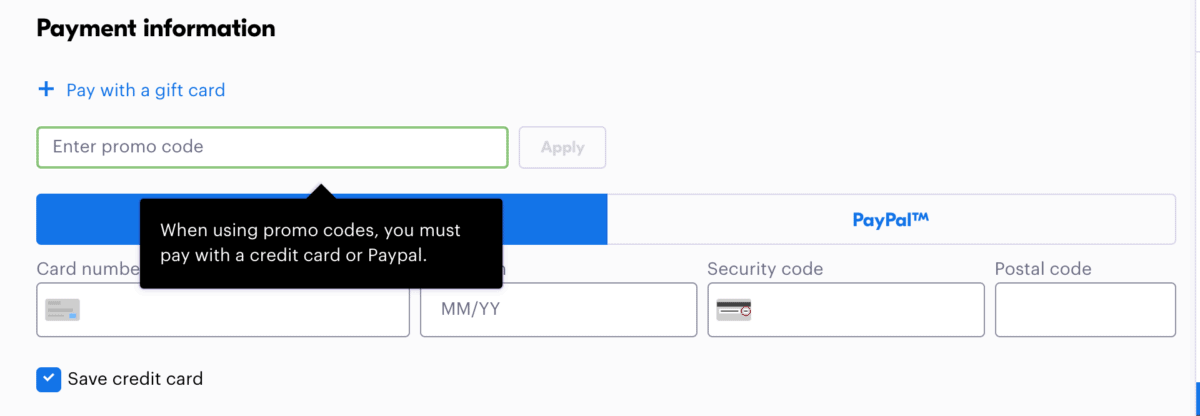
Task: Click the Postal code field label
Action: coord(1043,269)
